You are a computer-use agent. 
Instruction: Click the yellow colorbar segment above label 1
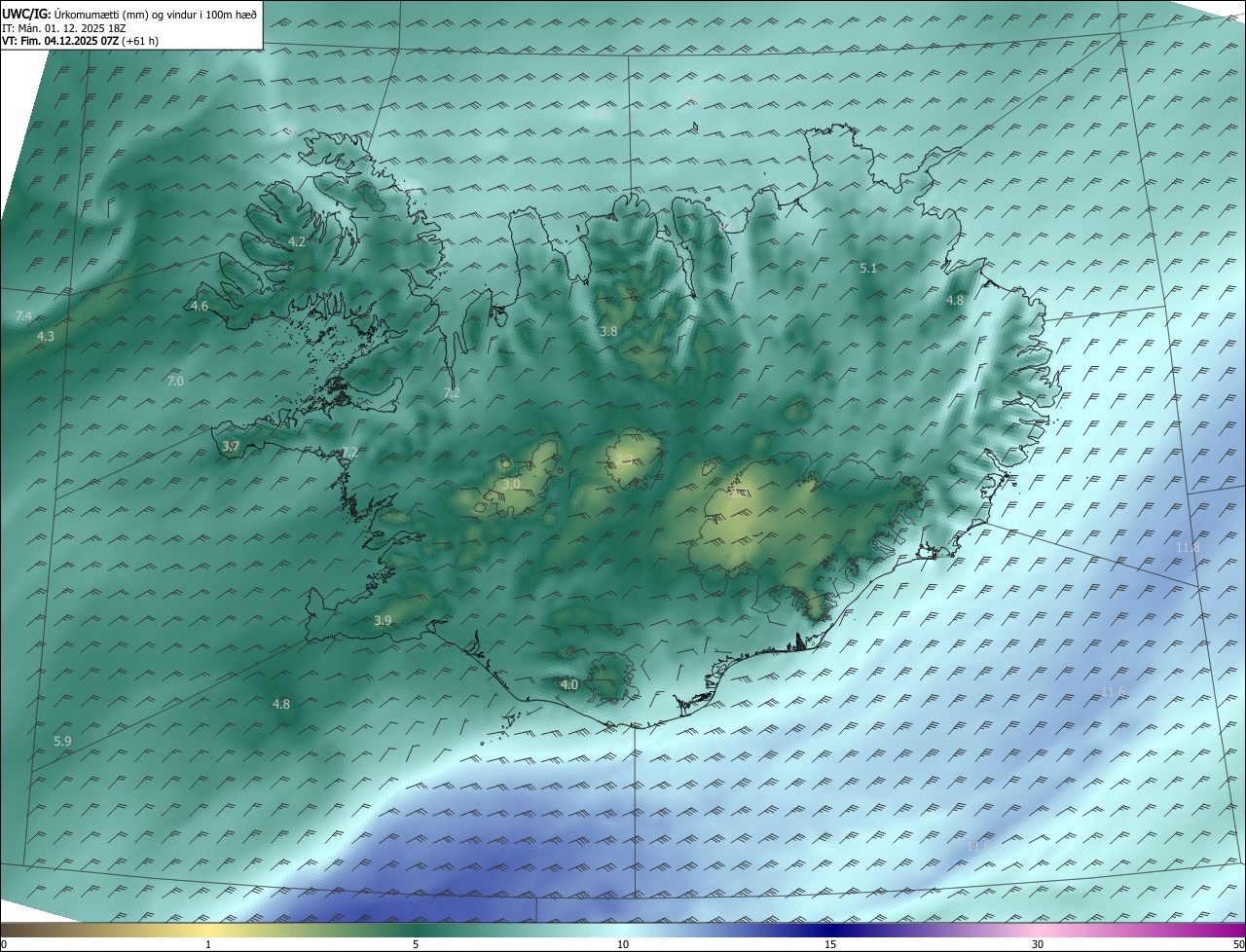208,930
